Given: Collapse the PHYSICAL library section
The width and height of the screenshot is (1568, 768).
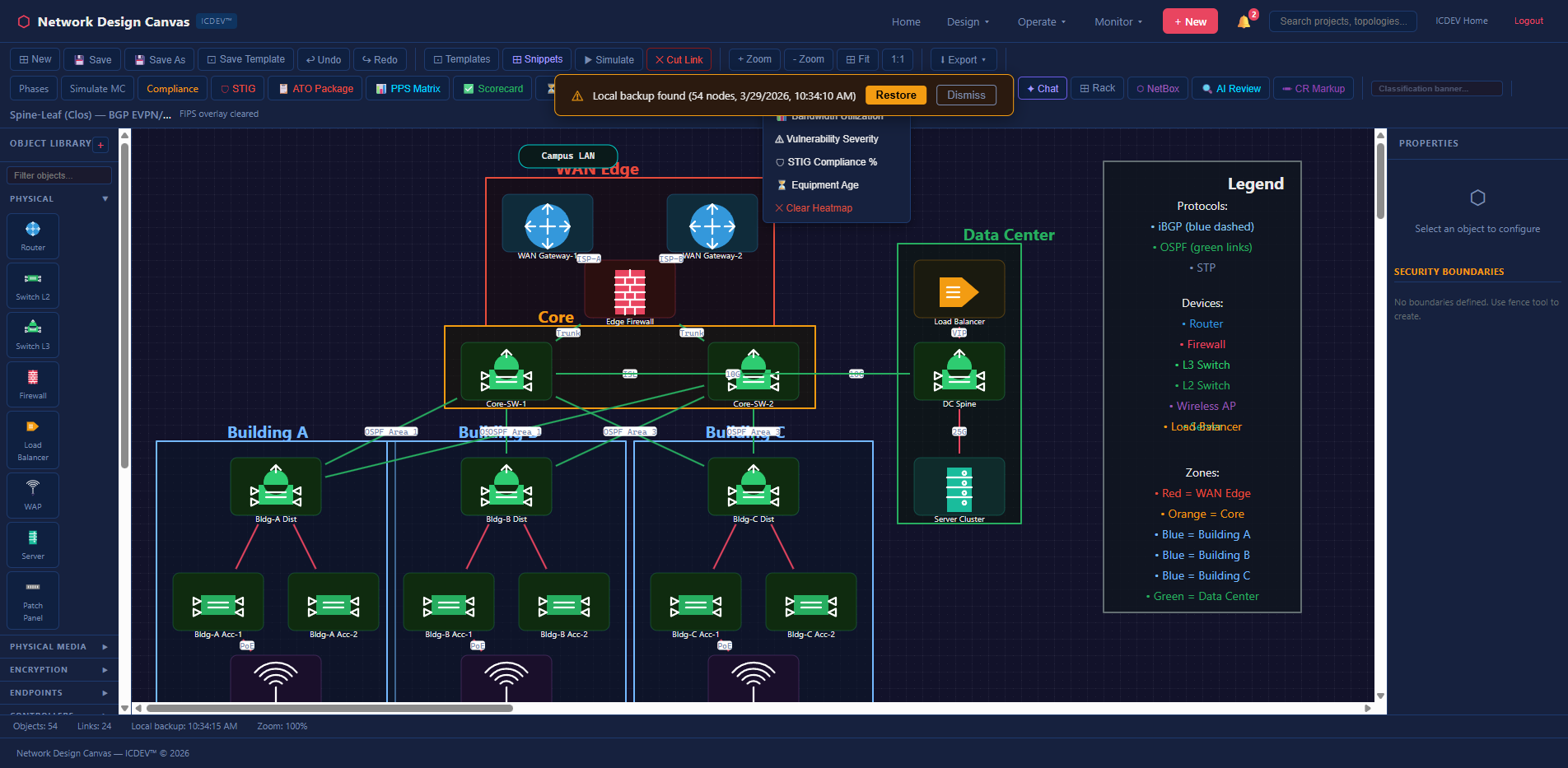Looking at the screenshot, I should tap(59, 199).
